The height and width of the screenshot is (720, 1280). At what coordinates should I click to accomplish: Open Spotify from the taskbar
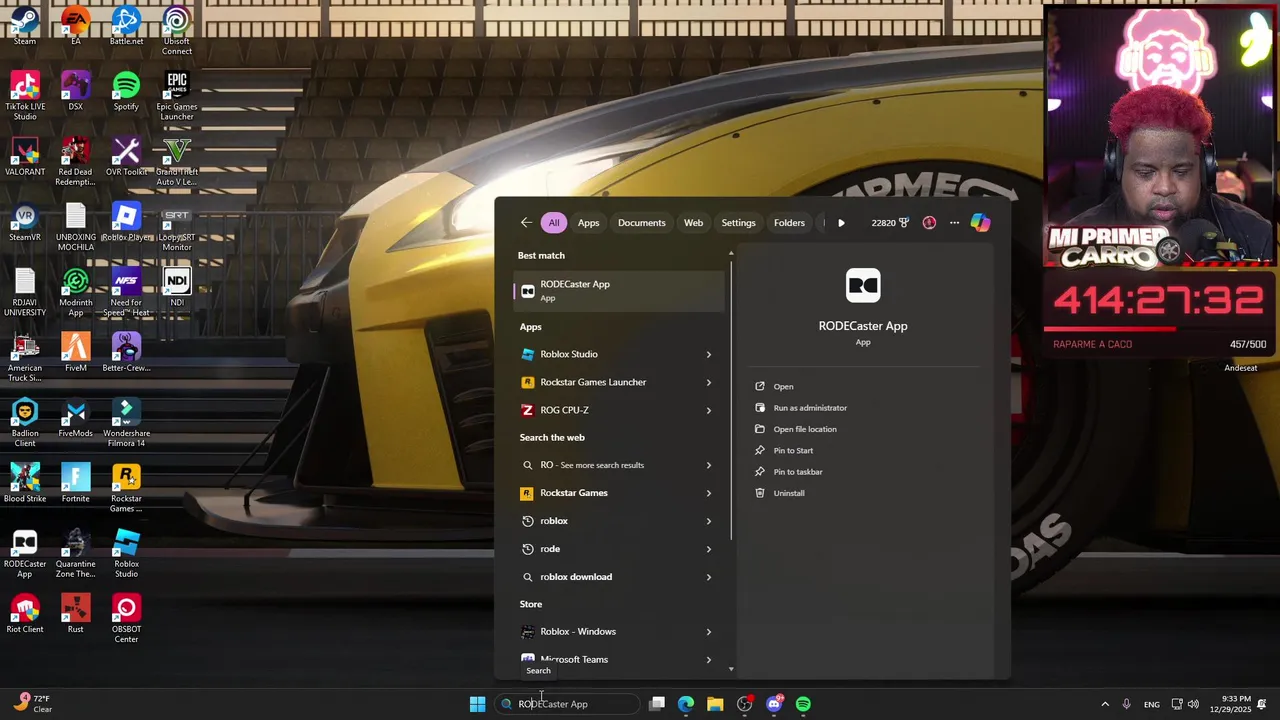803,704
